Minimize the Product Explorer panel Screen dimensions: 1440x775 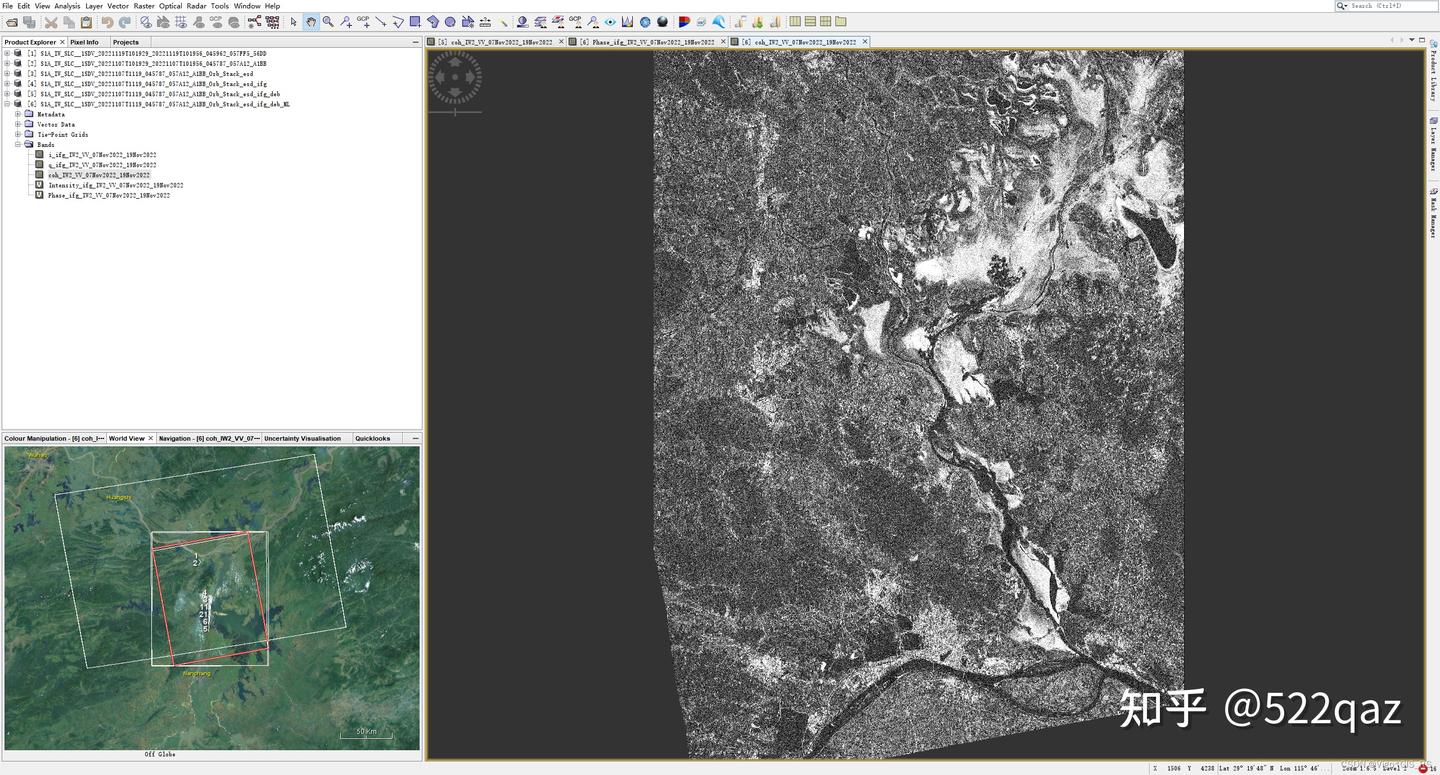point(414,42)
